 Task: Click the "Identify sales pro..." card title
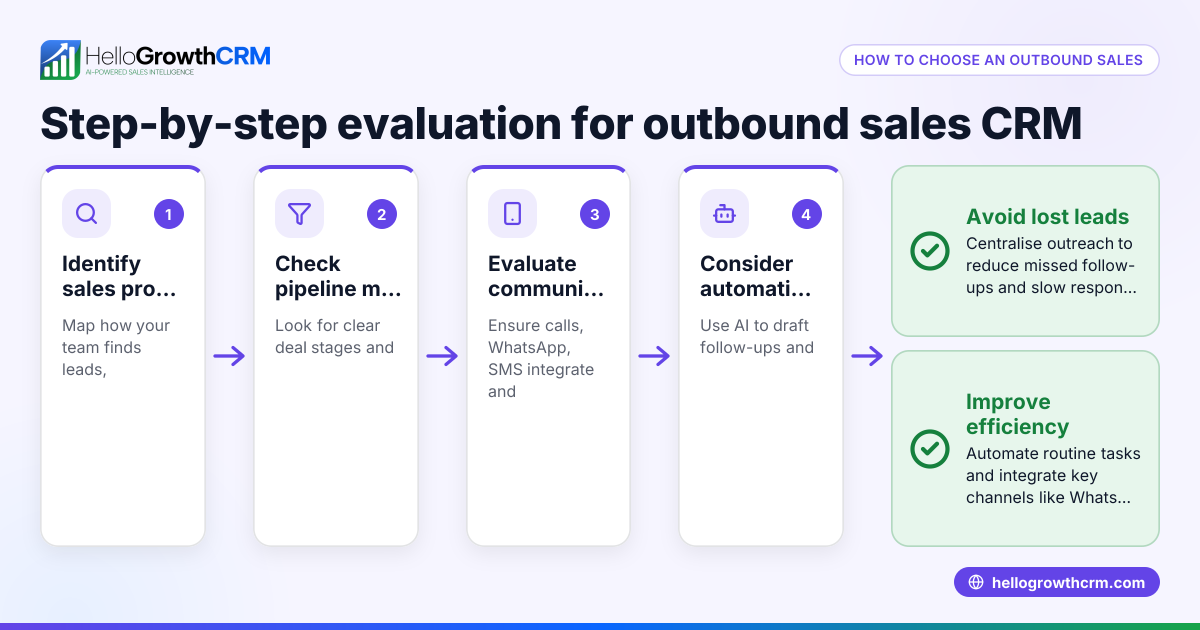point(119,276)
